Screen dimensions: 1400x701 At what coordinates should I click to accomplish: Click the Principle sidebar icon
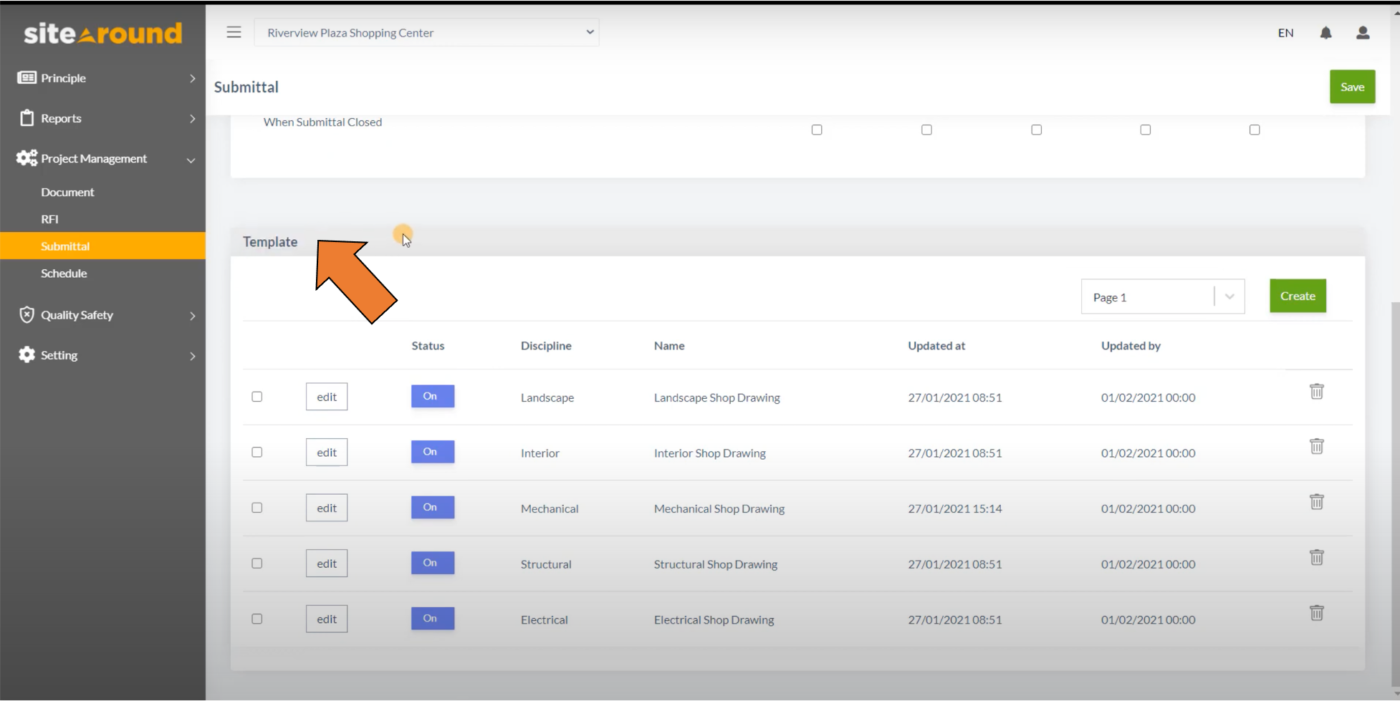click(27, 78)
